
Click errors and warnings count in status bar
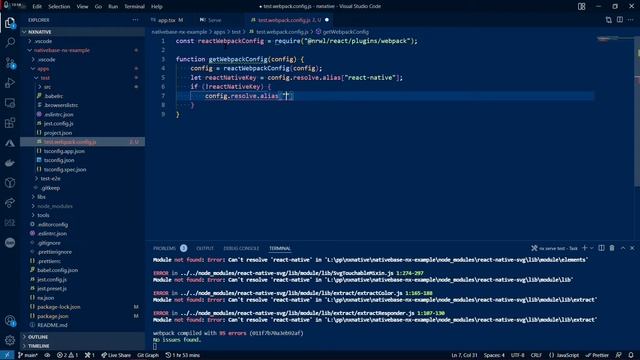67,355
